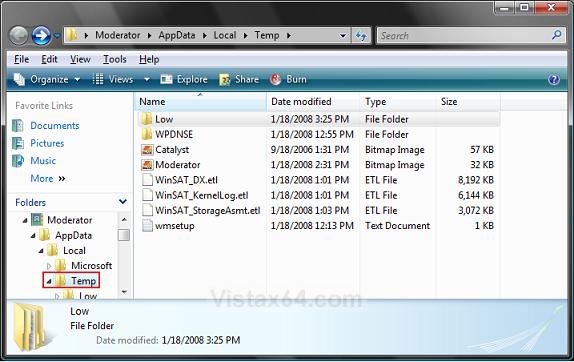Viewport: 574px width, 362px height.
Task: Select the WPDNSE folder icon
Action: click(x=146, y=134)
